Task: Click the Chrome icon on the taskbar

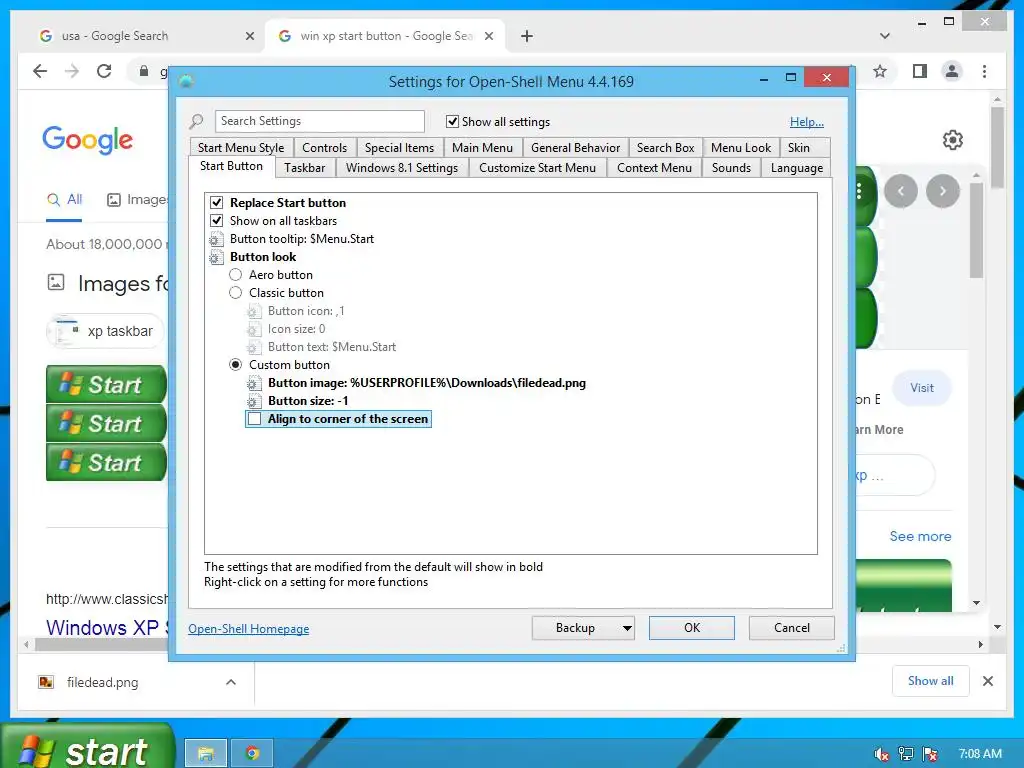Action: point(252,754)
